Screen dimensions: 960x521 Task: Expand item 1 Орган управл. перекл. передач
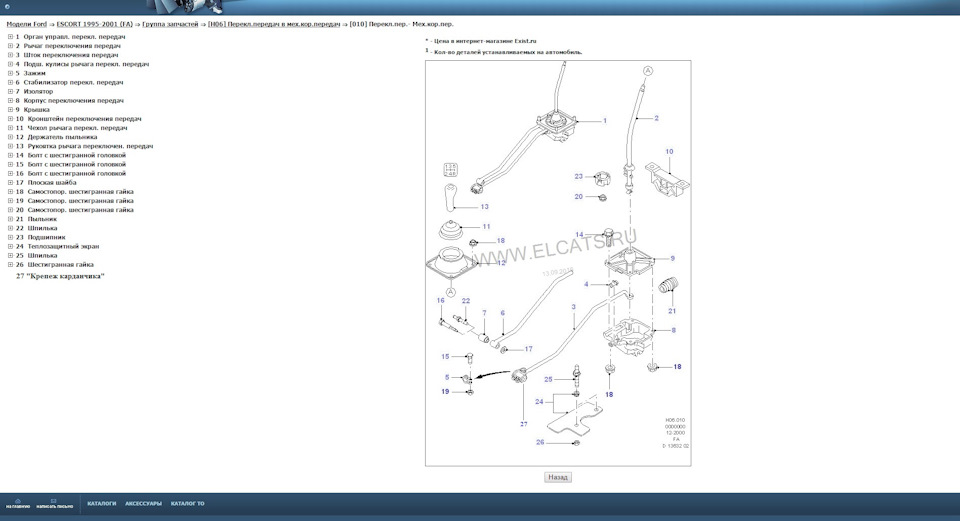click(x=10, y=37)
